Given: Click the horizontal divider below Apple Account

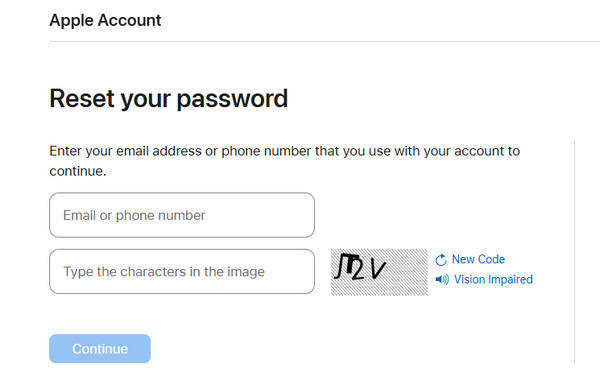Looking at the screenshot, I should [324, 41].
